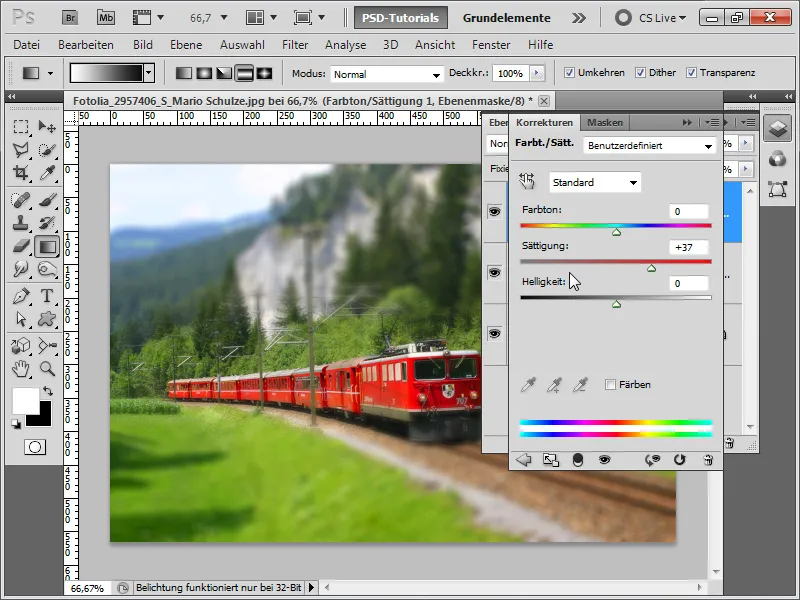Delete adjustment layer with trash icon
Viewport: 800px width, 600px height.
pos(708,460)
